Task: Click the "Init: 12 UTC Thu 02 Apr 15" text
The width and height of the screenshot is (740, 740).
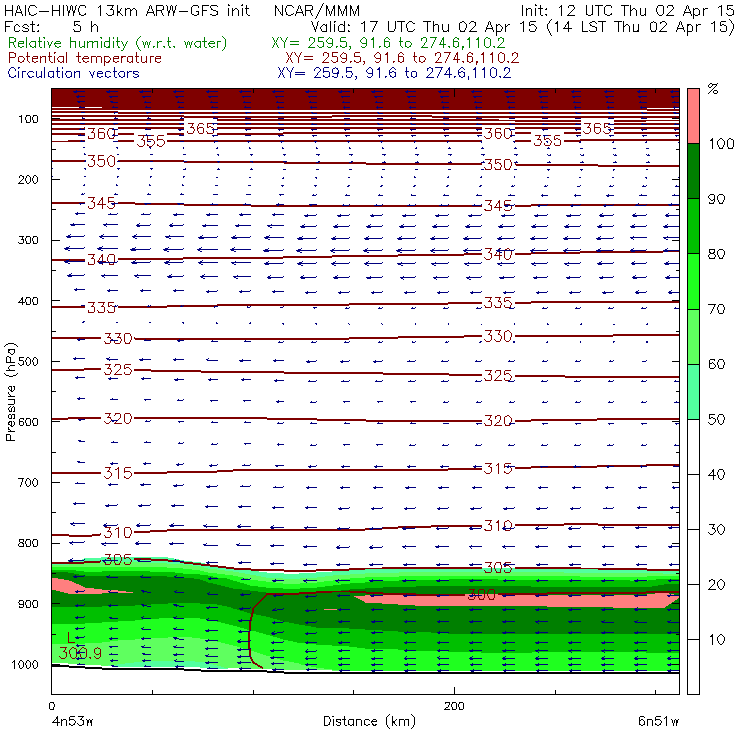Action: point(628,10)
